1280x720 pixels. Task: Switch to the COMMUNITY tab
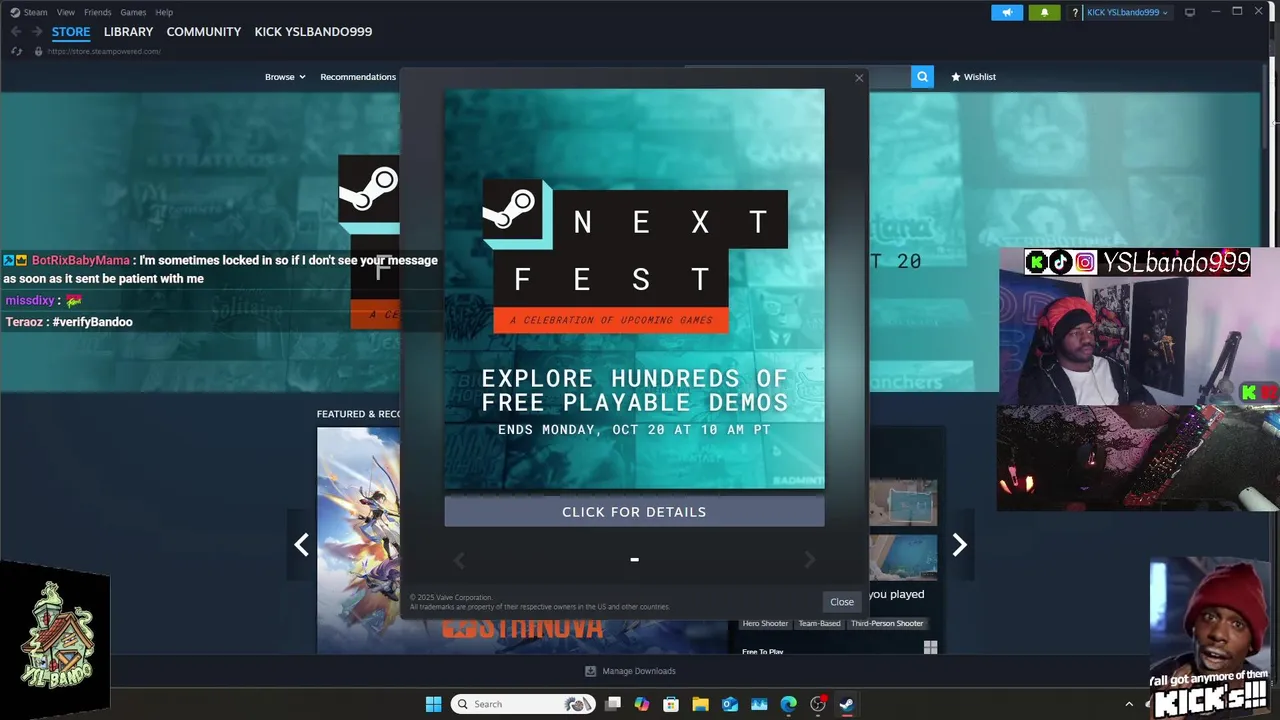coord(204,32)
